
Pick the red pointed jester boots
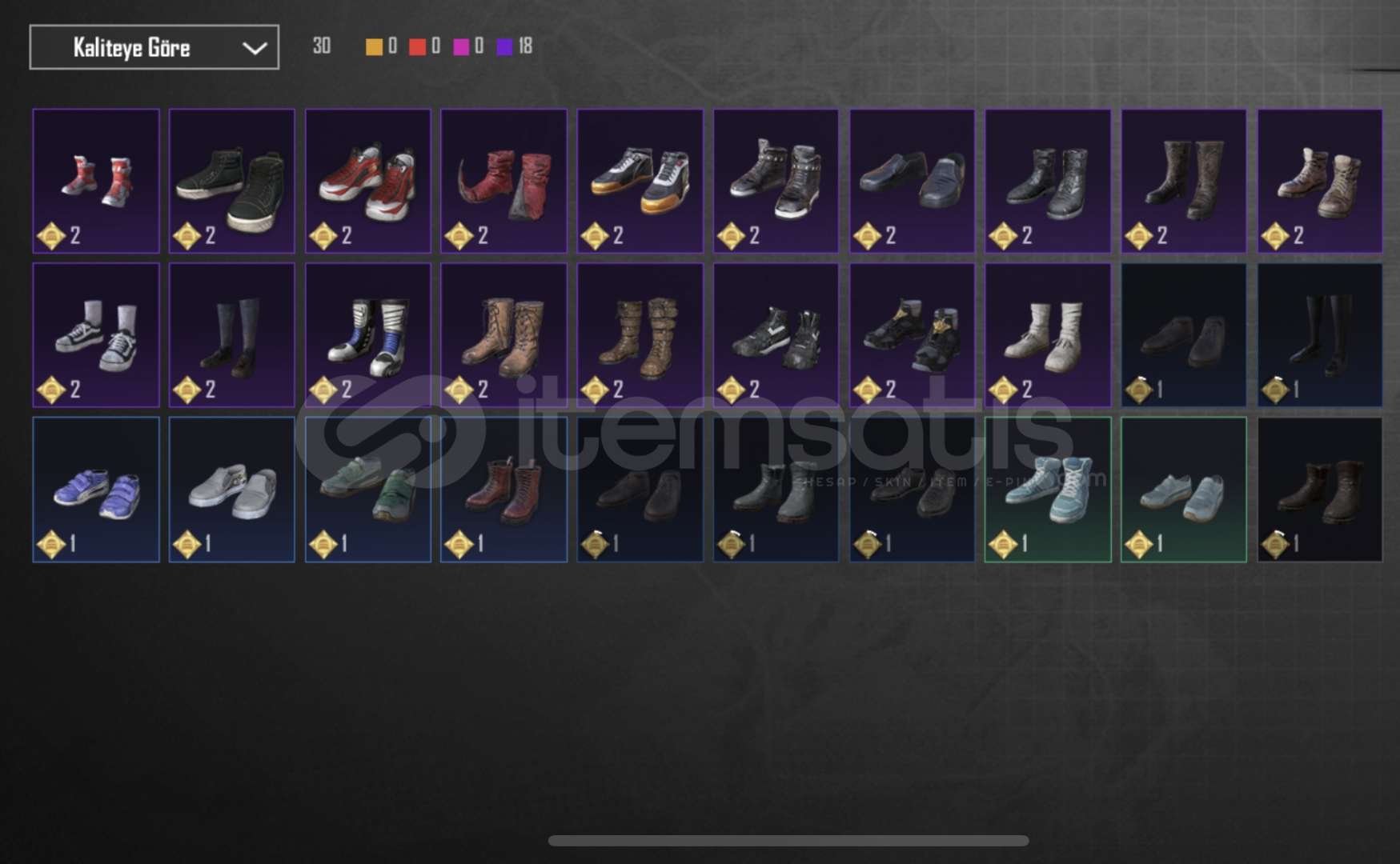pos(504,181)
